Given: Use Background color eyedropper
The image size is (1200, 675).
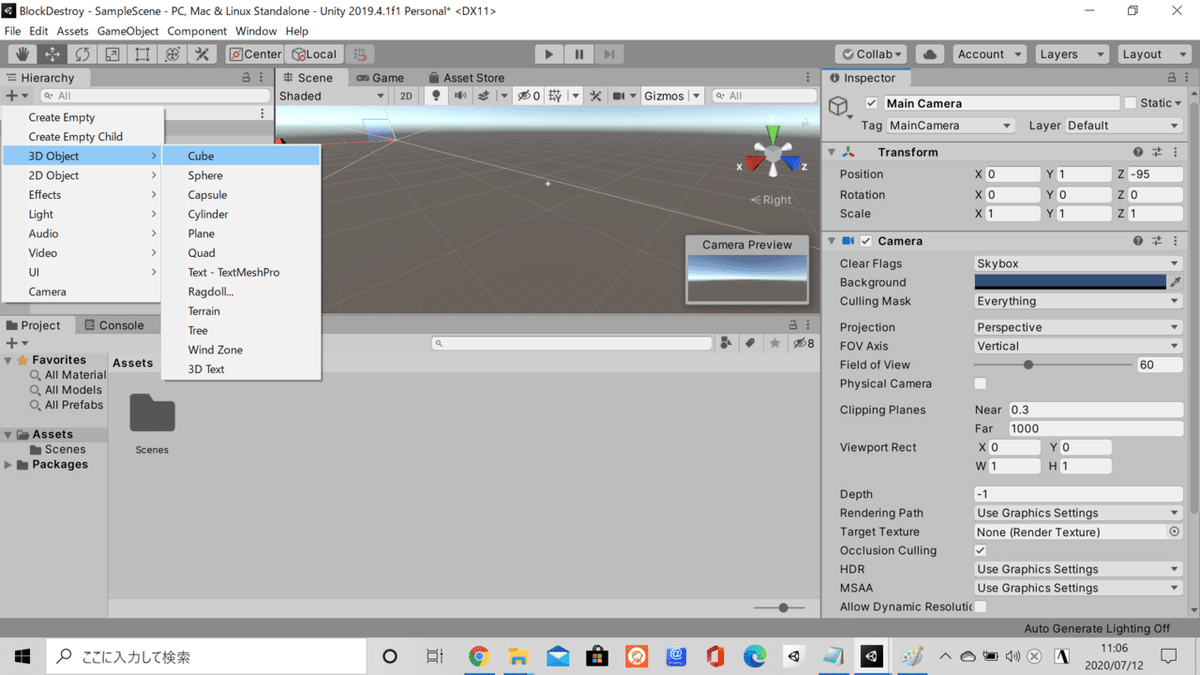Looking at the screenshot, I should pos(1176,282).
